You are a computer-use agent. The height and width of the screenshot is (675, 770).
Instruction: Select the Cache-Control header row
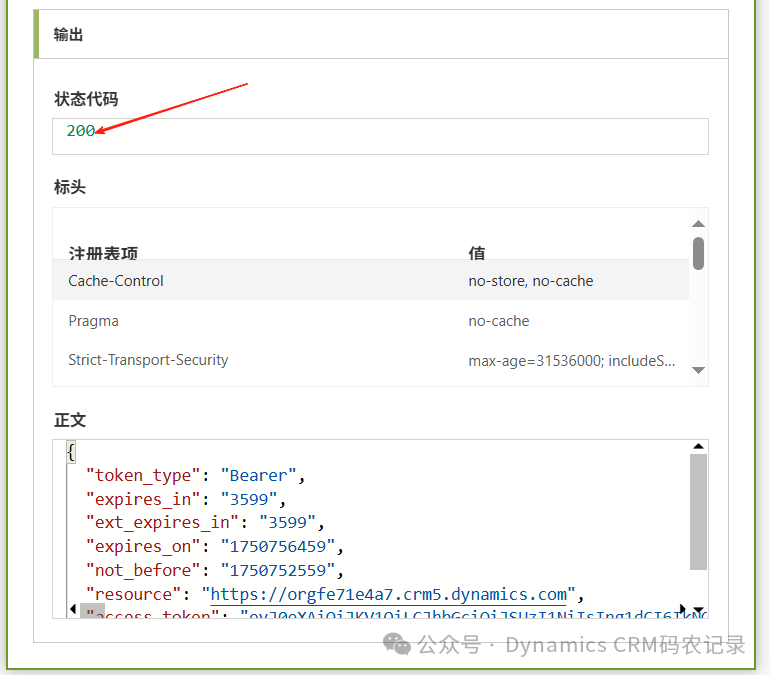[x=371, y=280]
